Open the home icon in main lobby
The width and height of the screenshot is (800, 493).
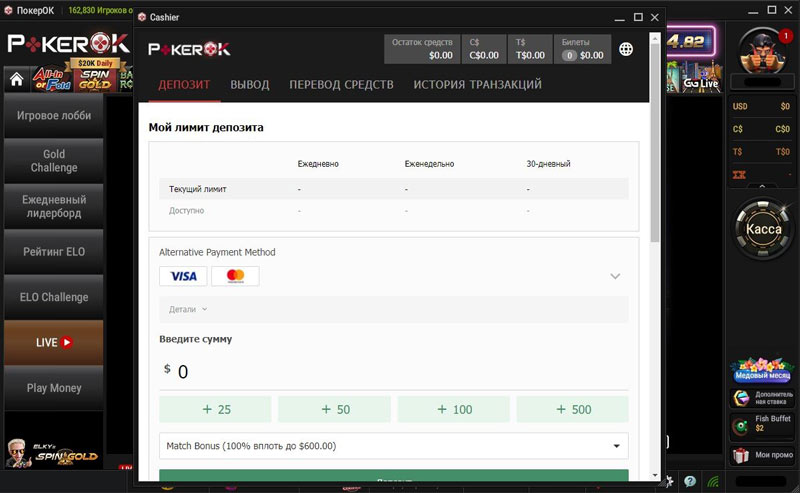pyautogui.click(x=17, y=80)
